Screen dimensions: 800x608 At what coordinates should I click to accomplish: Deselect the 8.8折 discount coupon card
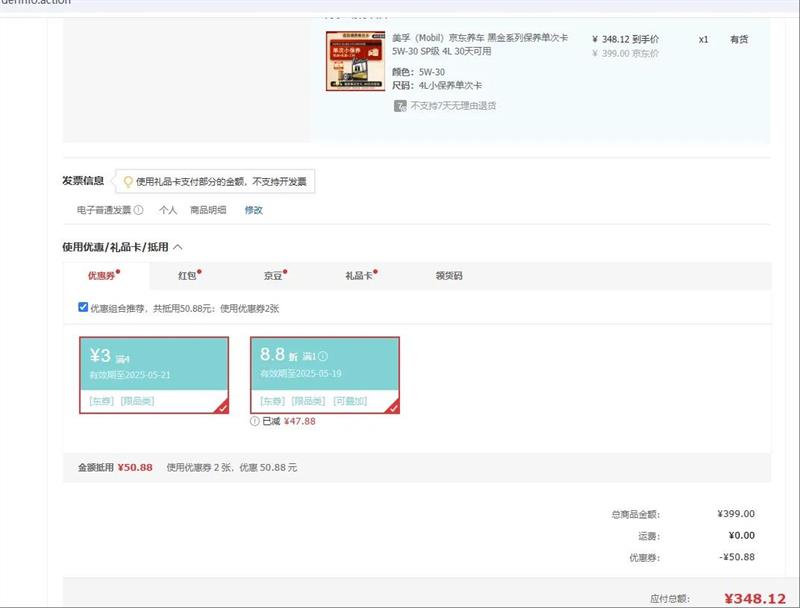pos(325,375)
